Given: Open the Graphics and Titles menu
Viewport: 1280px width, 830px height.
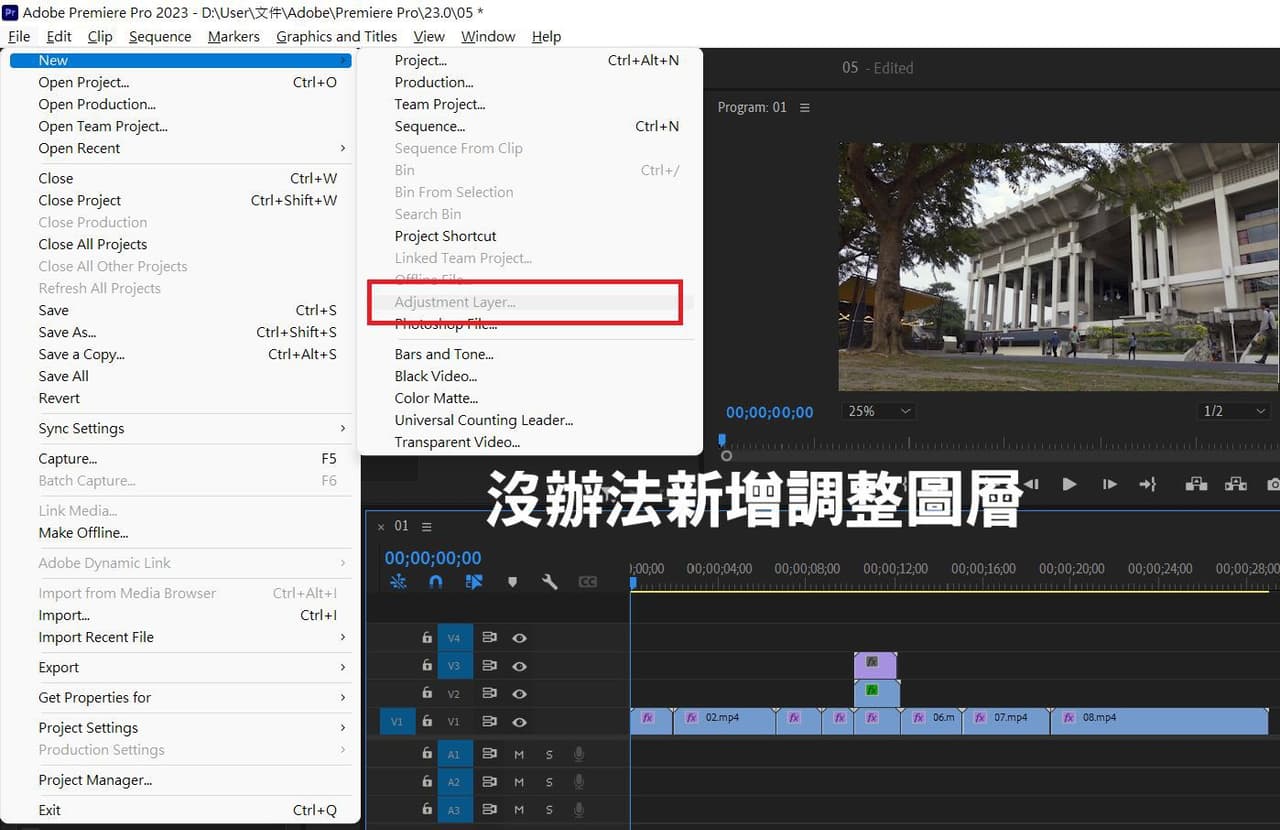Looking at the screenshot, I should click(336, 36).
